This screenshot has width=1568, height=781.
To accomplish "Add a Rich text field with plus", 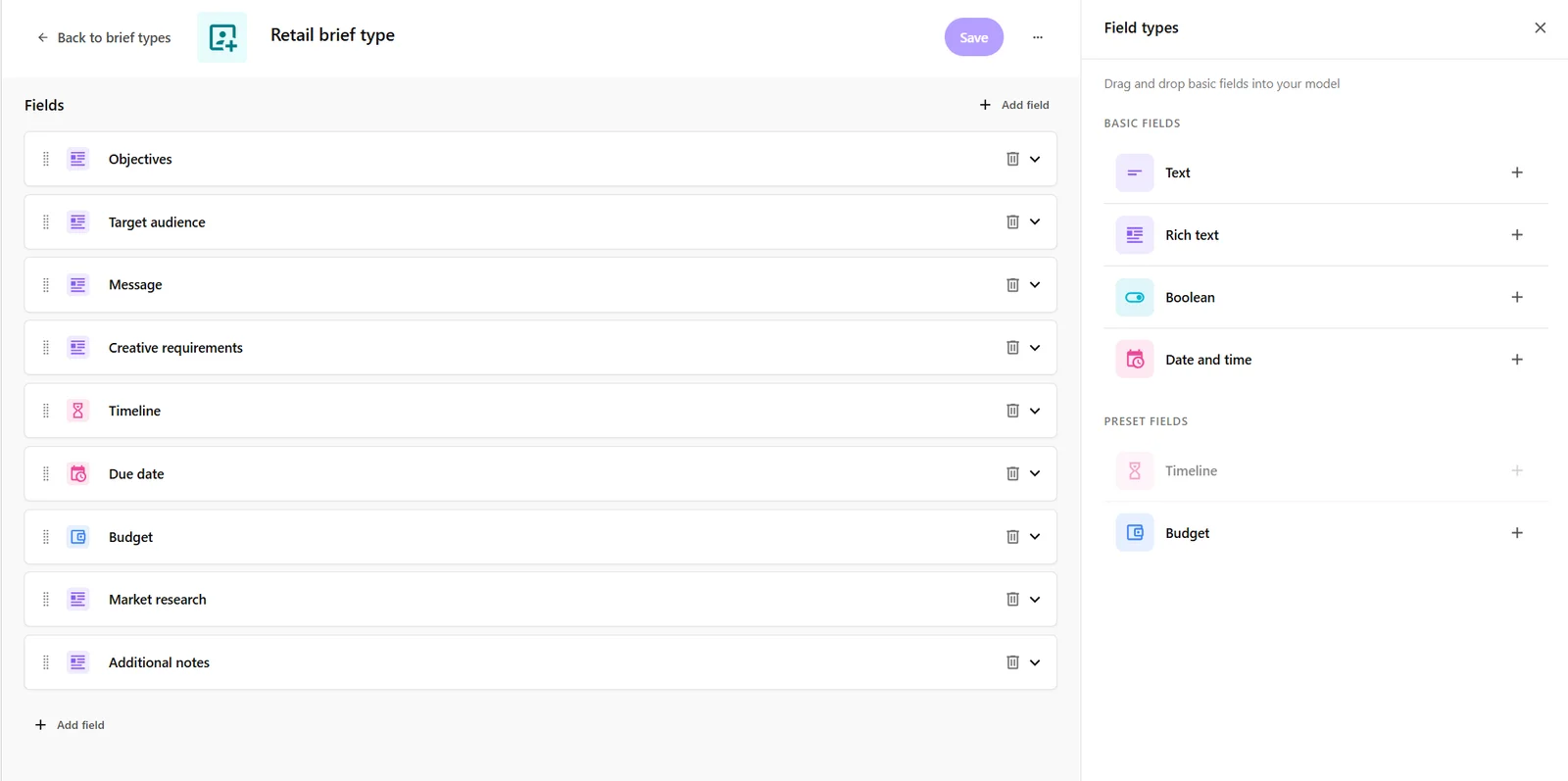I will tap(1517, 235).
